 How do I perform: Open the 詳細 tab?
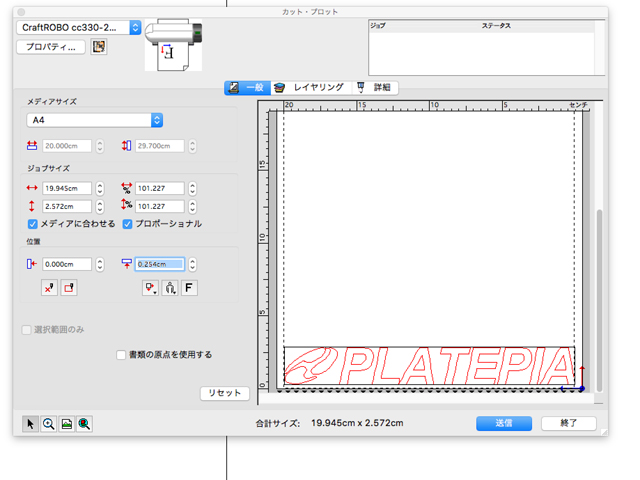[377, 88]
